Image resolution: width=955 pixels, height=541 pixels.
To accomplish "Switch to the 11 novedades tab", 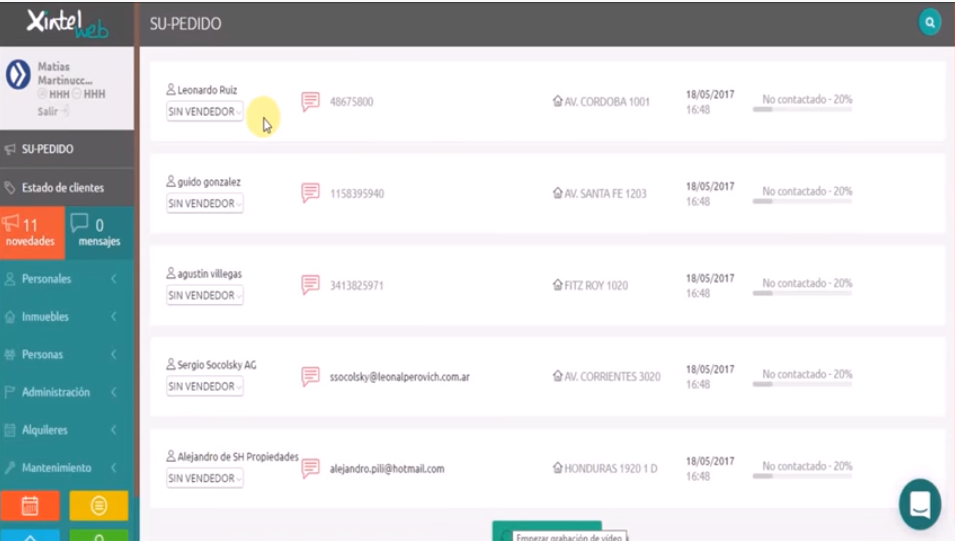I will point(32,232).
